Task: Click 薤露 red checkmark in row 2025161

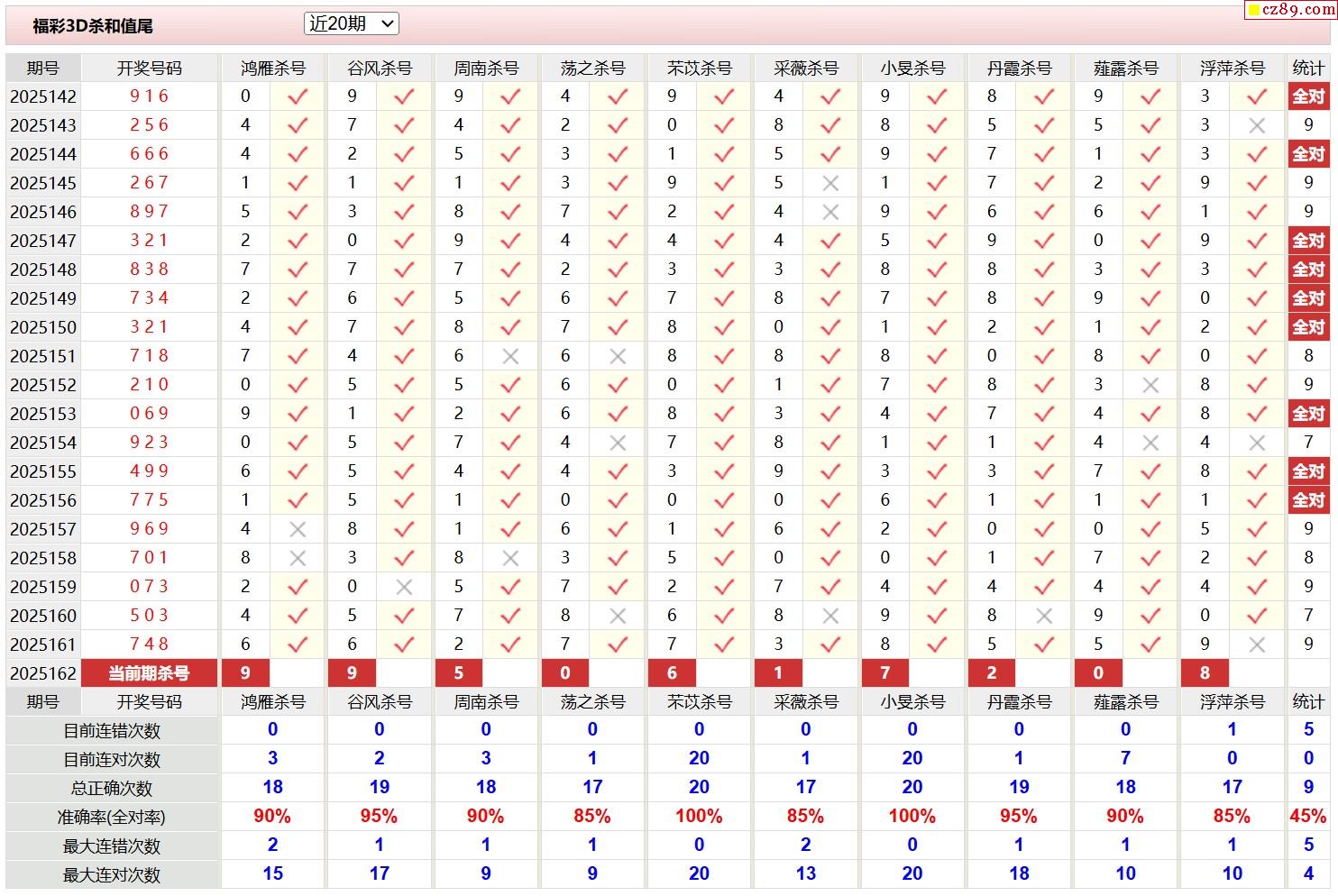Action: 1150,645
